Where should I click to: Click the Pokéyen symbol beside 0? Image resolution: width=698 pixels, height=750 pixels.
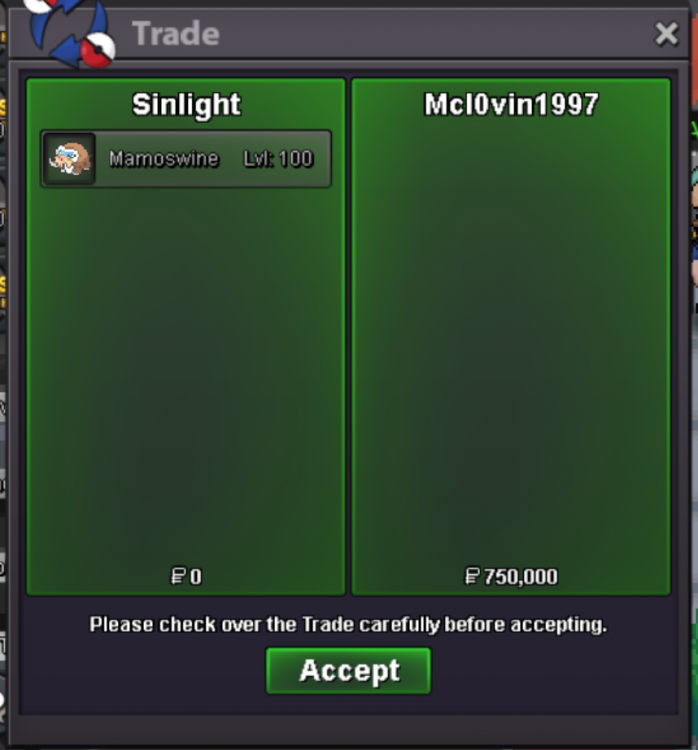(x=178, y=576)
